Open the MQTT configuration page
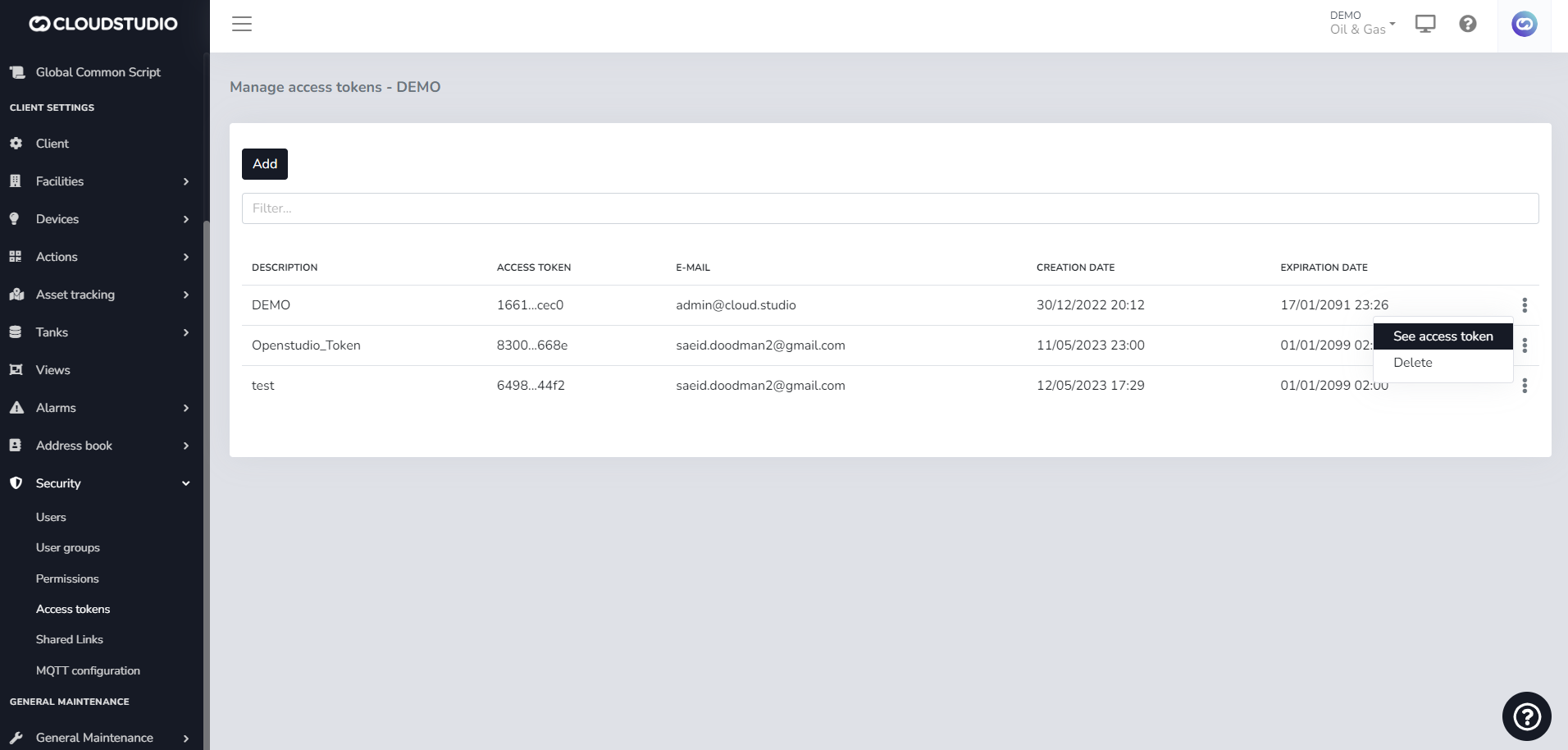Image resolution: width=1568 pixels, height=750 pixels. pos(88,670)
